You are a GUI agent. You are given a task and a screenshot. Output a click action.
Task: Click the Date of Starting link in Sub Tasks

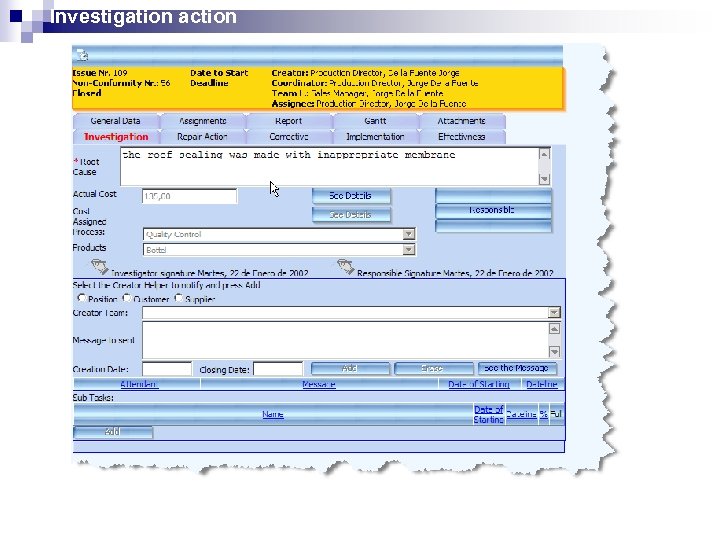pos(489,414)
